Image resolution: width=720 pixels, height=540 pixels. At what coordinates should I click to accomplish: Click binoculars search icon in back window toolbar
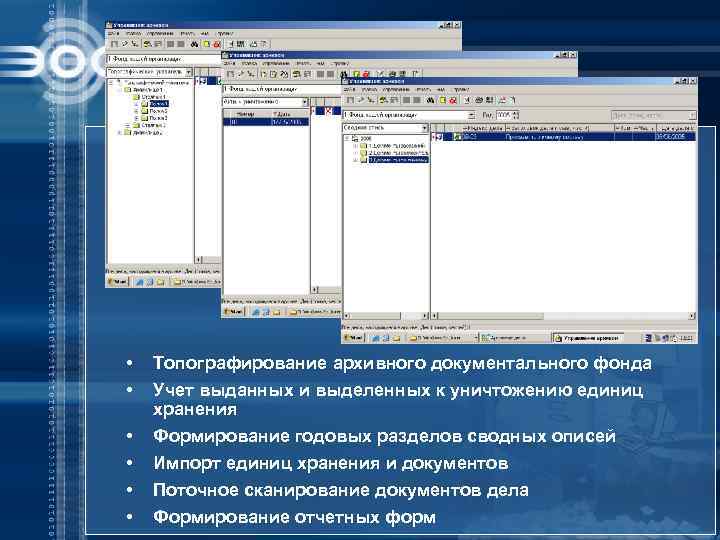[x=195, y=44]
